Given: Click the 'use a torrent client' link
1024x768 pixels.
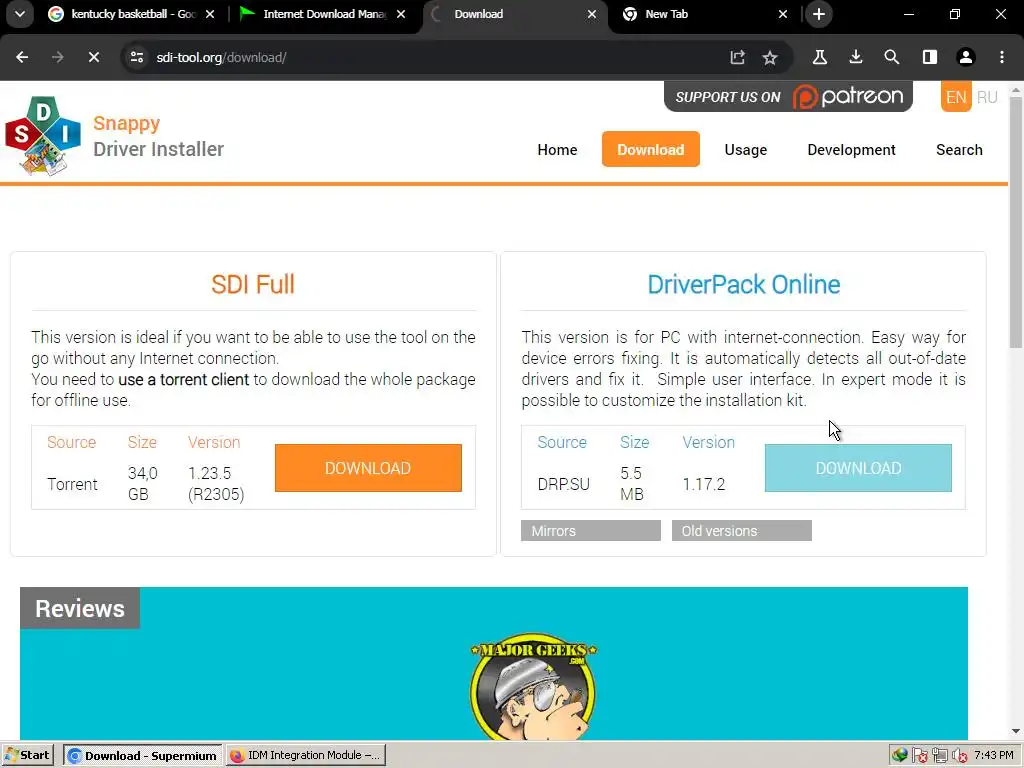Looking at the screenshot, I should 184,379.
